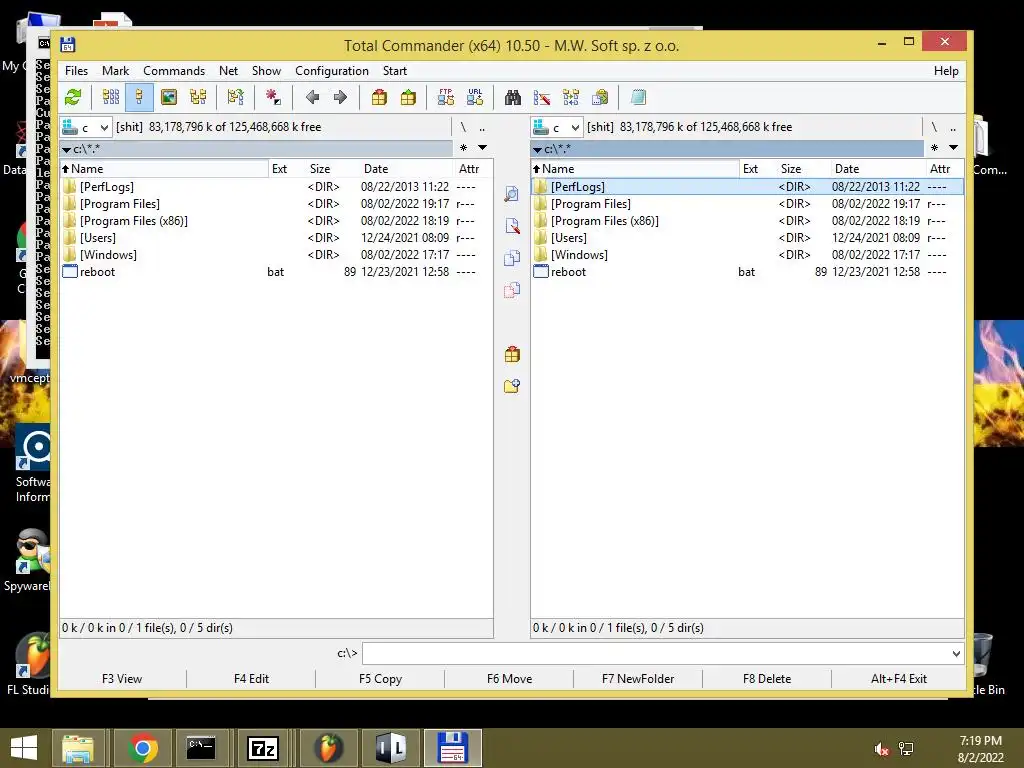Sort right panel by Date column header
The image size is (1024, 768).
pos(877,169)
